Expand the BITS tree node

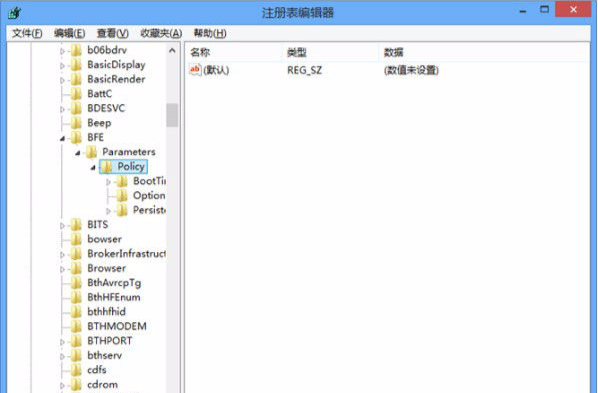(62, 225)
